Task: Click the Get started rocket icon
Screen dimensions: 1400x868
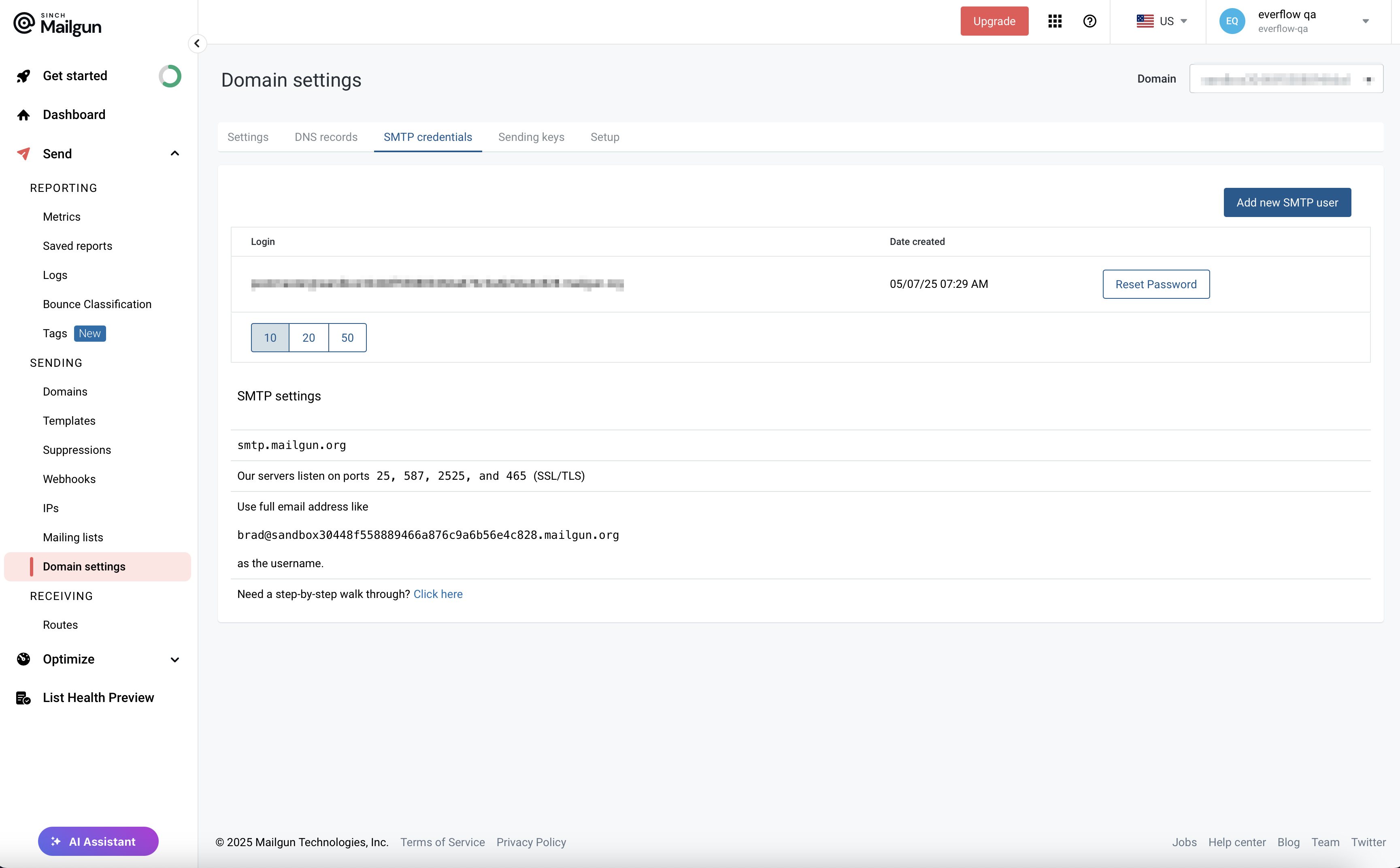Action: coord(23,76)
